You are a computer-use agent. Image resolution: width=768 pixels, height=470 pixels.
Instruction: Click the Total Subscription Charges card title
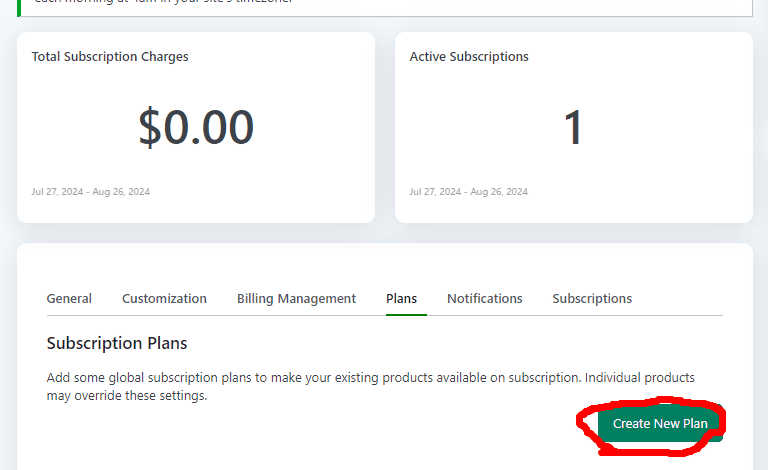point(110,57)
